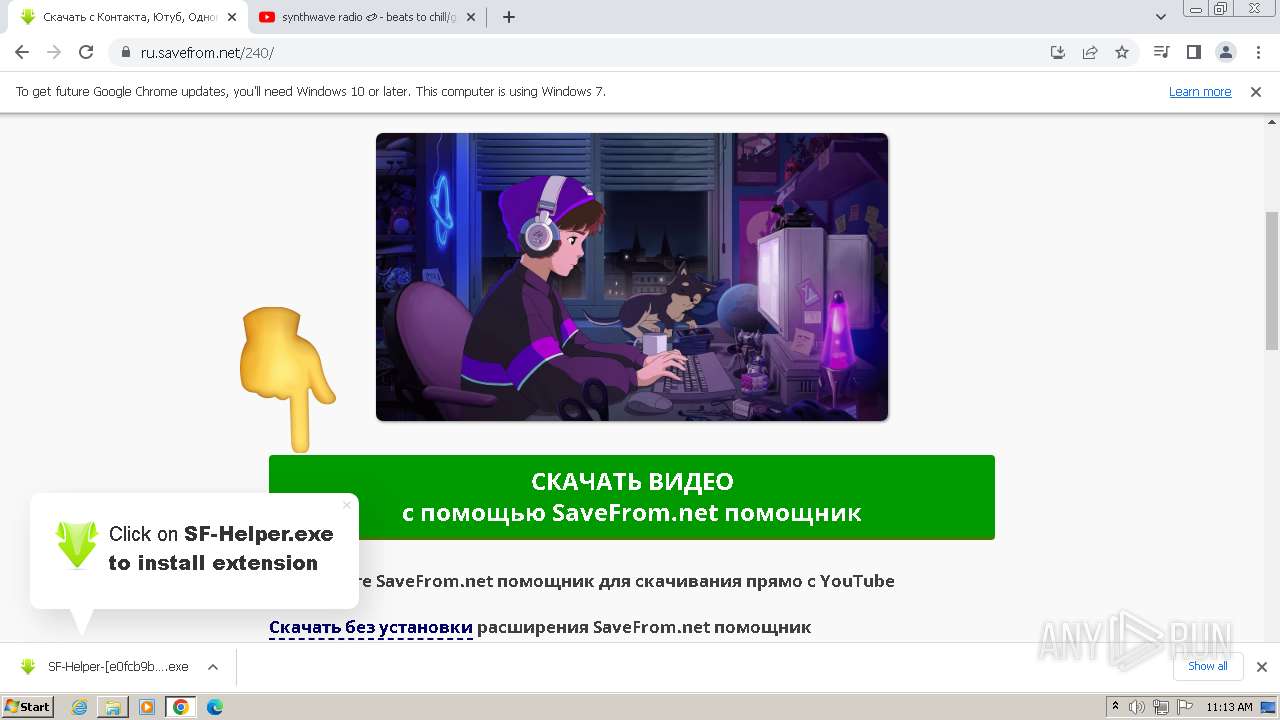
Task: Share this page via share icon
Action: 1090,52
